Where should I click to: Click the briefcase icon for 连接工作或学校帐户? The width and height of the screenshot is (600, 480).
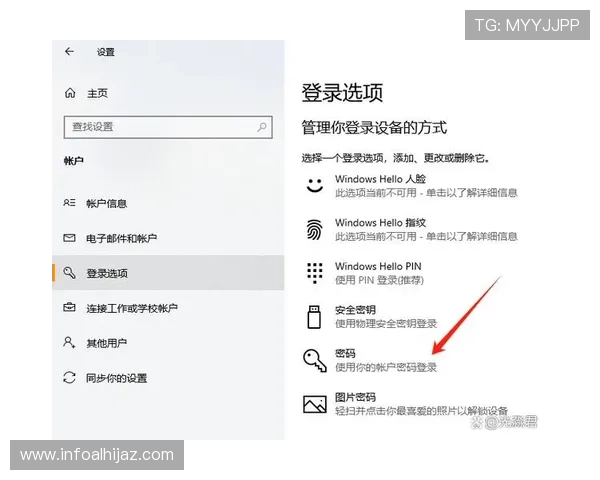[69, 307]
